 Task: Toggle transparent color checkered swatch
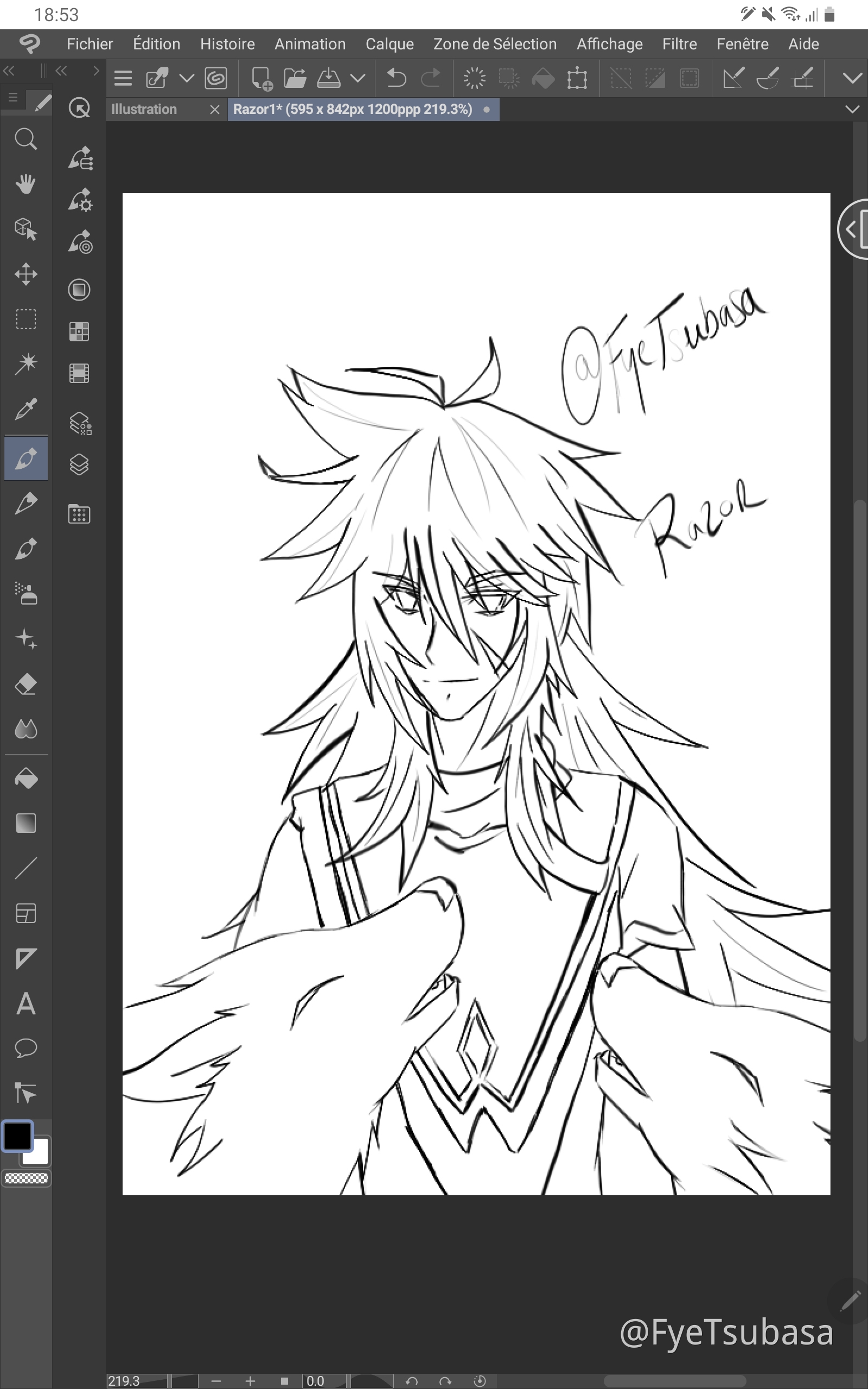point(27,1179)
